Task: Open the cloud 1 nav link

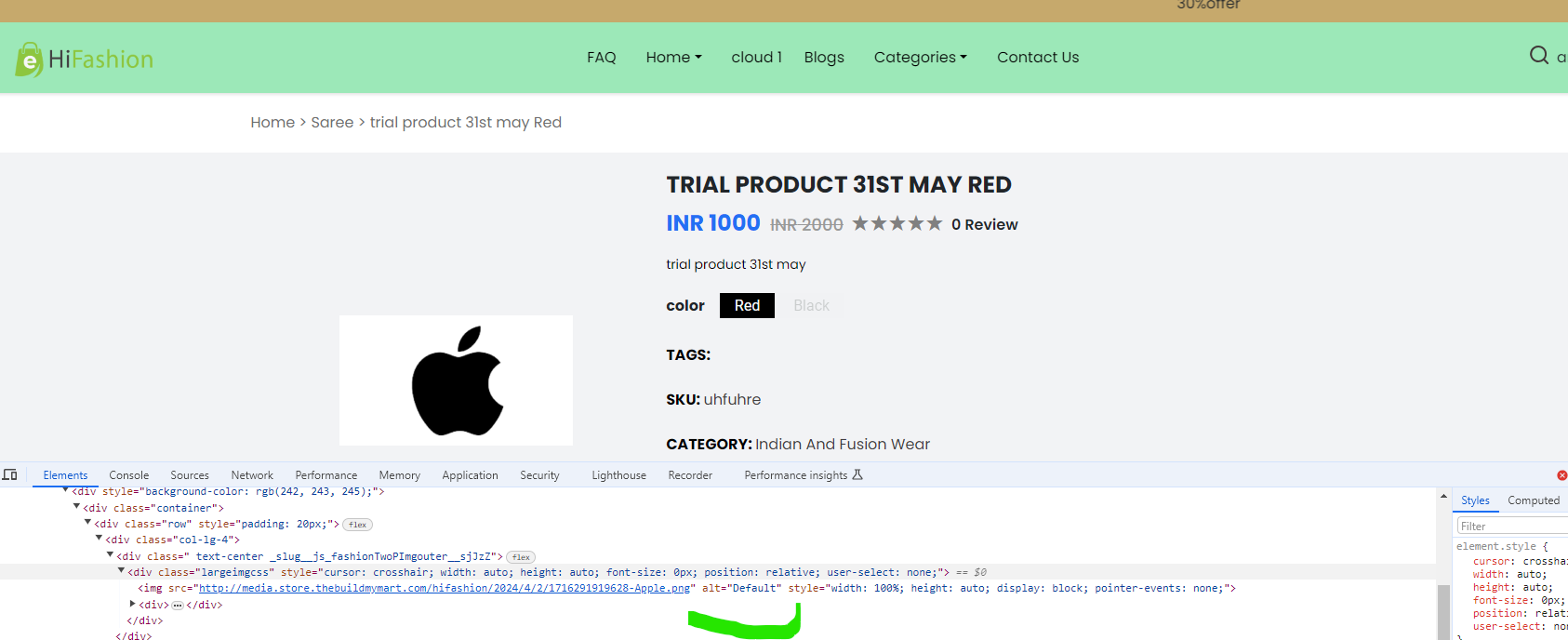Action: (x=756, y=57)
